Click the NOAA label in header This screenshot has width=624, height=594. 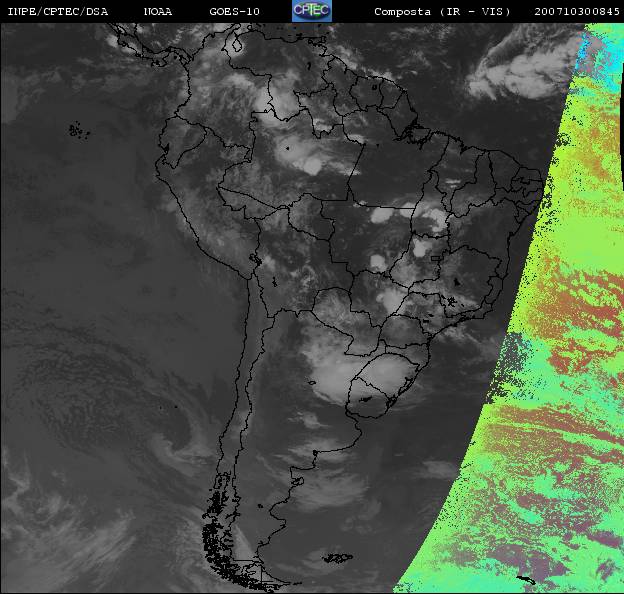(x=158, y=12)
